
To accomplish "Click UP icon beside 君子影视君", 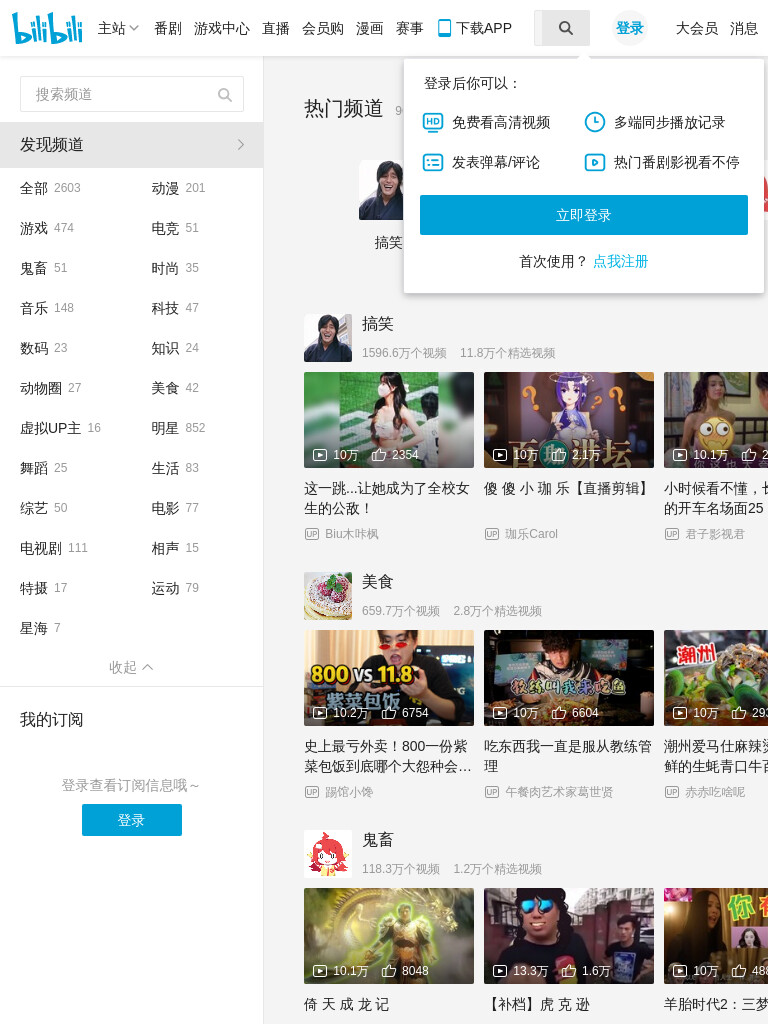I will point(671,534).
